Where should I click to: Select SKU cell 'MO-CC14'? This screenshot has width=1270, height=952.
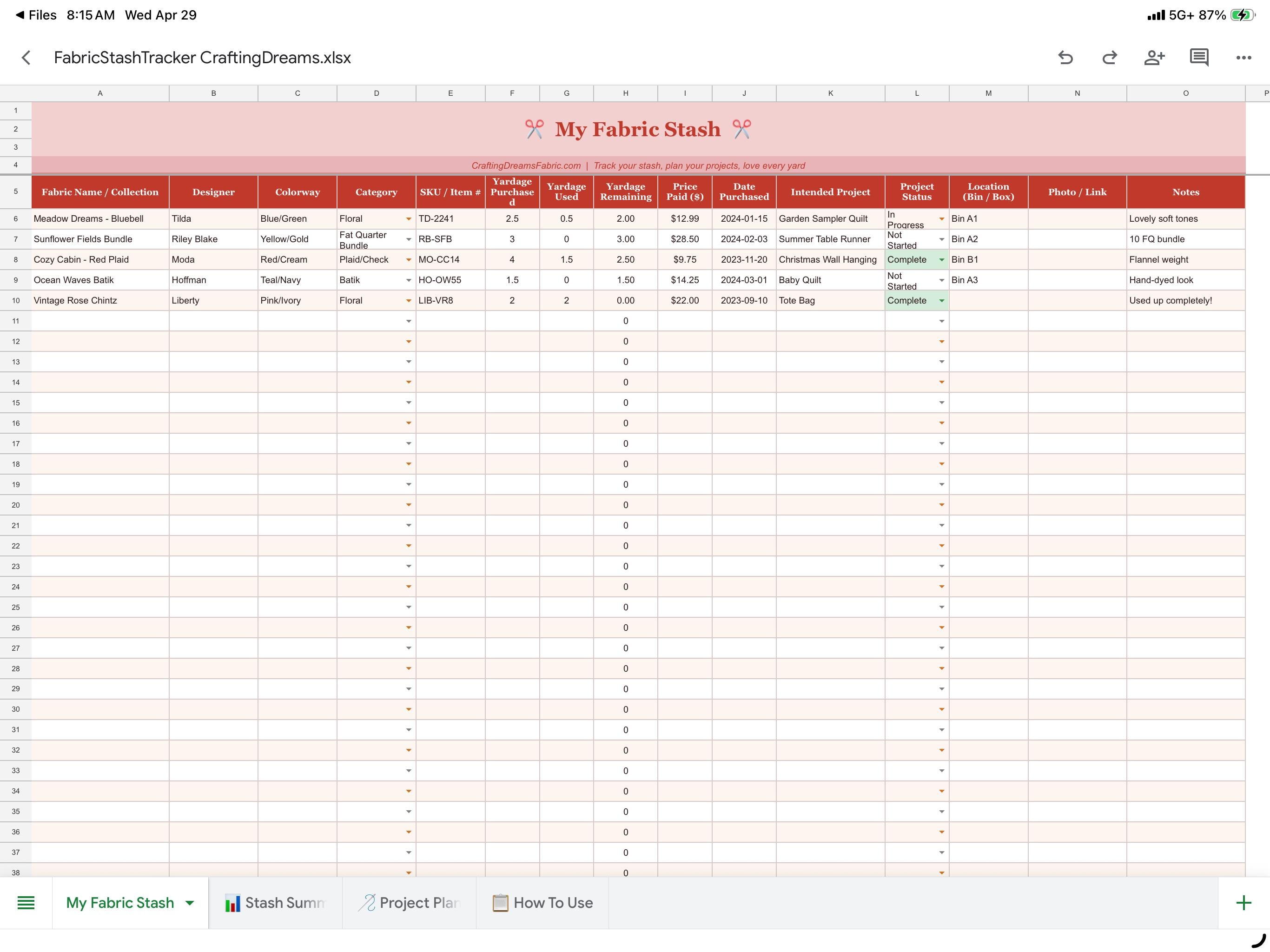(x=450, y=259)
